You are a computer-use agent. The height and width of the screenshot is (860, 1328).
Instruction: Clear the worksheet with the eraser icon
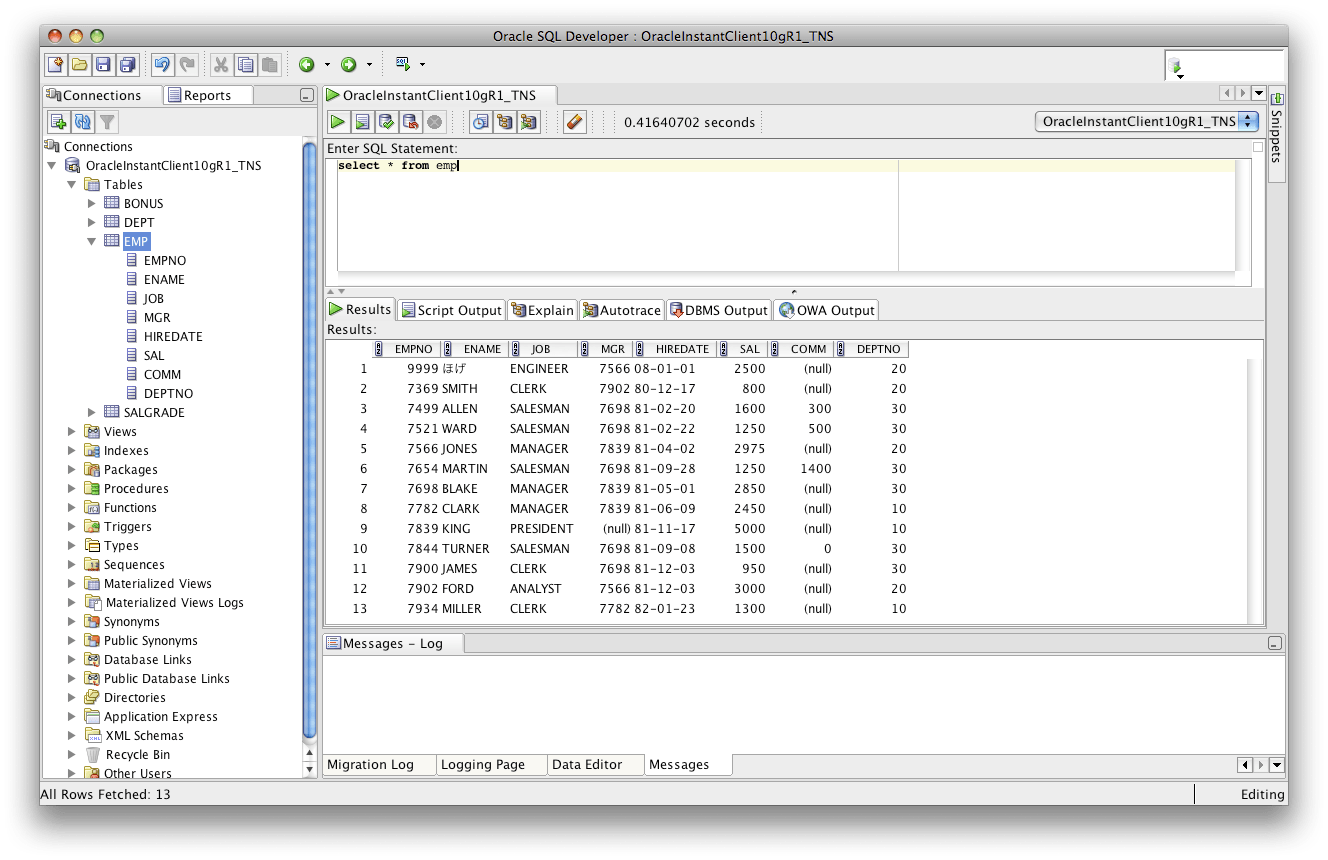(574, 122)
